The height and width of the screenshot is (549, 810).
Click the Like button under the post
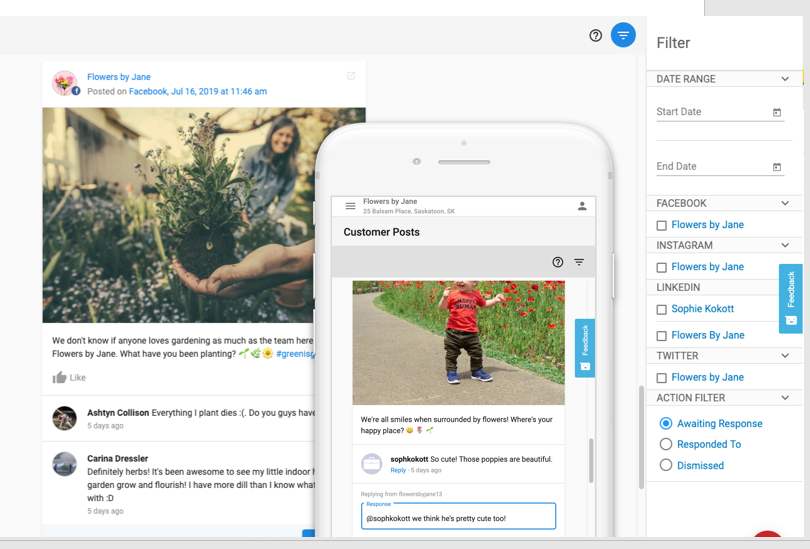69,378
